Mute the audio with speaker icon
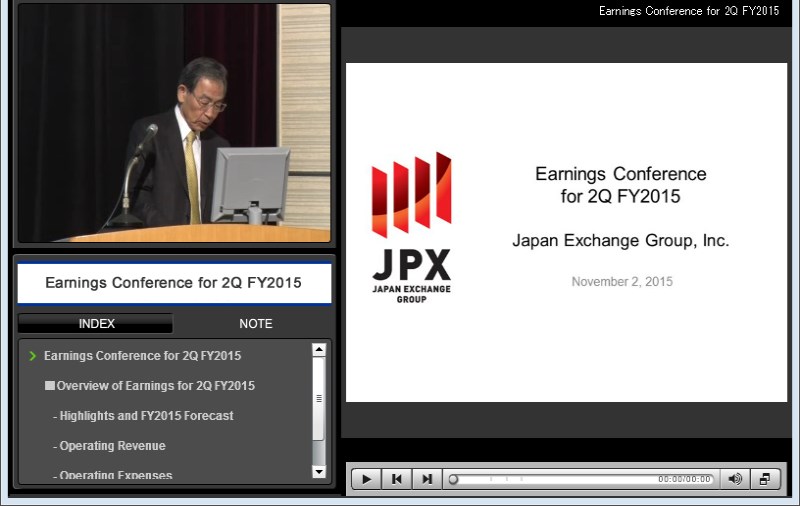 coord(735,479)
